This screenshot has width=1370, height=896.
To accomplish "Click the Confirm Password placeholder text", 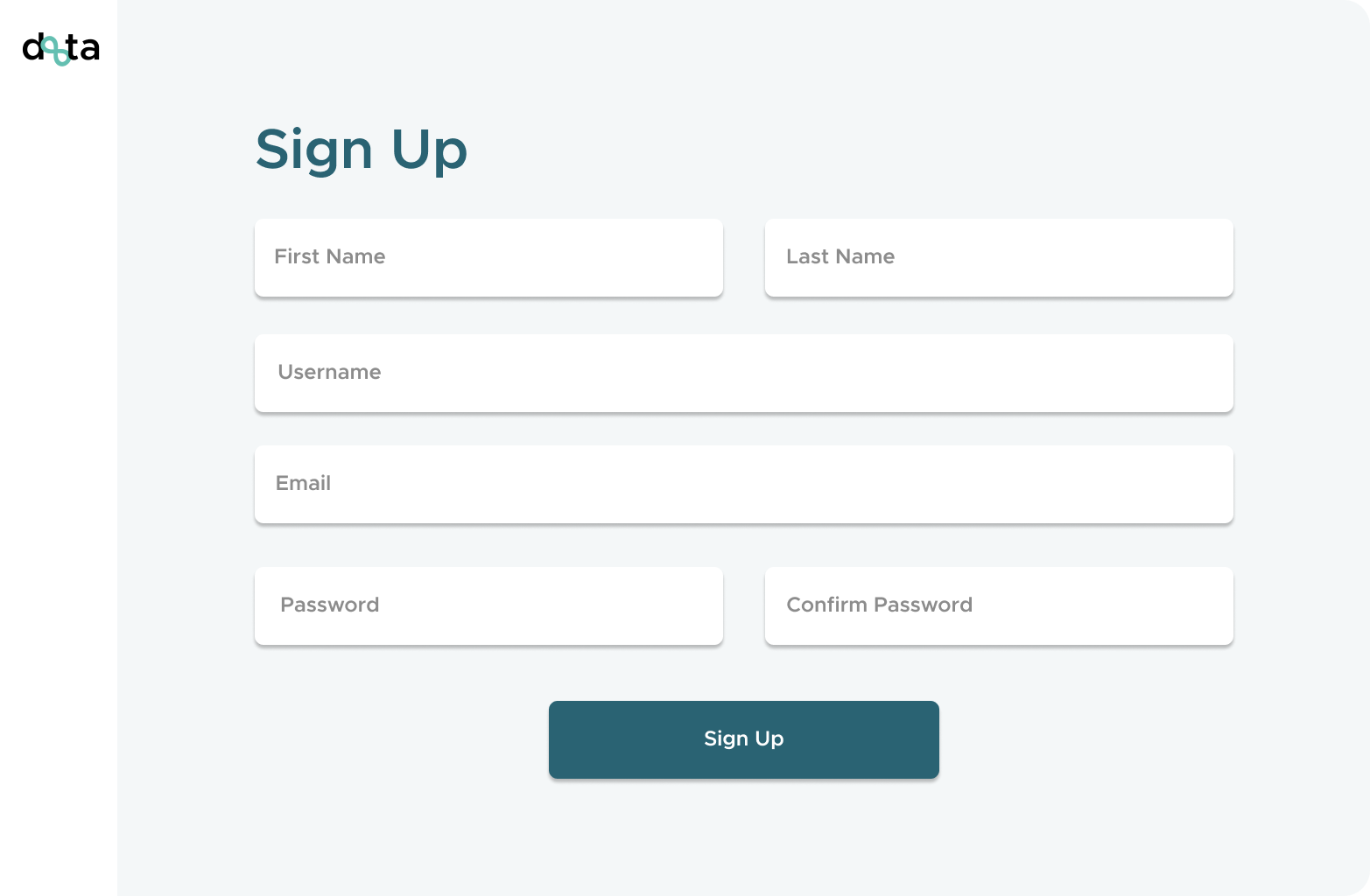I will pos(880,605).
